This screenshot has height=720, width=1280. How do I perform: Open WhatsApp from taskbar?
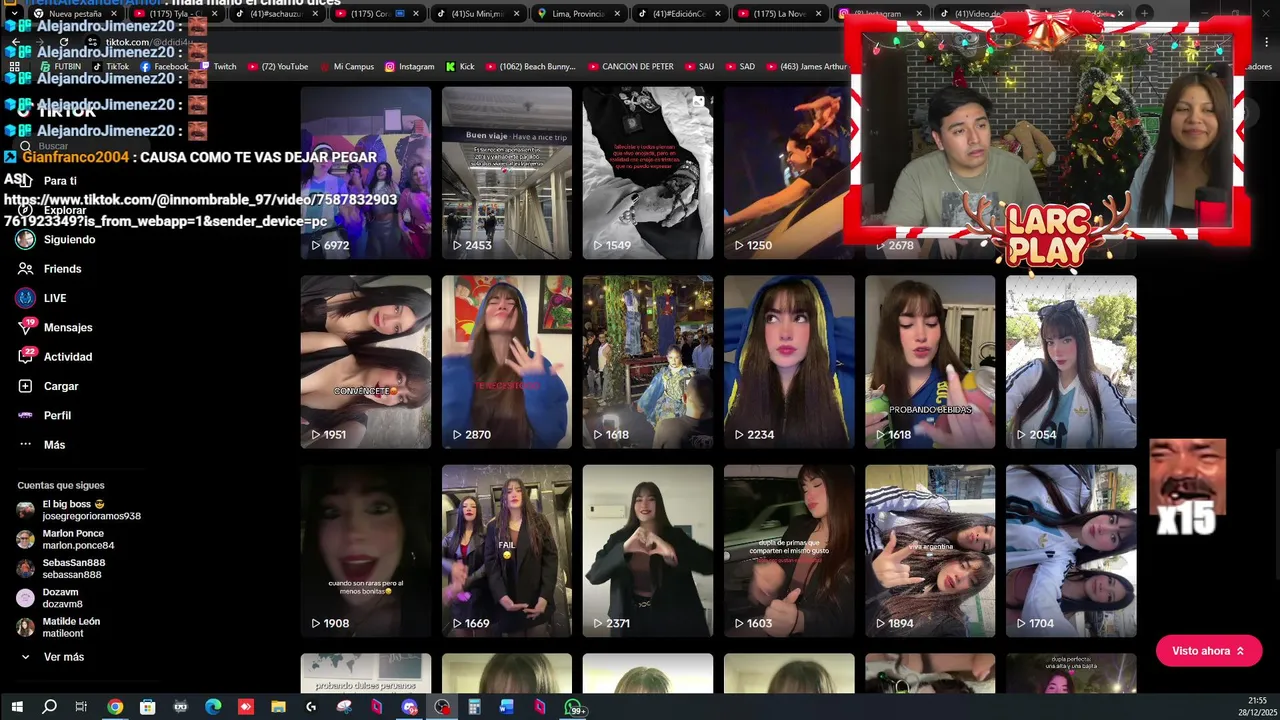coord(574,708)
